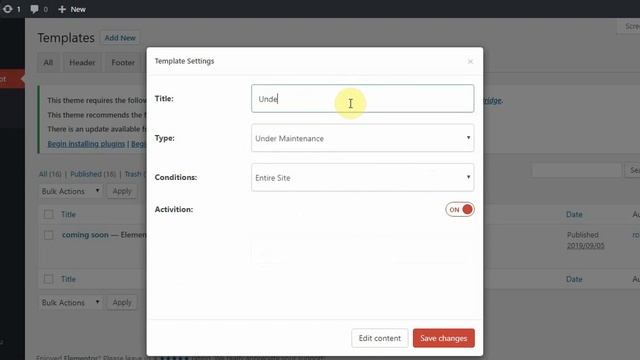Screen dimensions: 640x360
Task: Click the Edit content button
Action: click(380, 338)
